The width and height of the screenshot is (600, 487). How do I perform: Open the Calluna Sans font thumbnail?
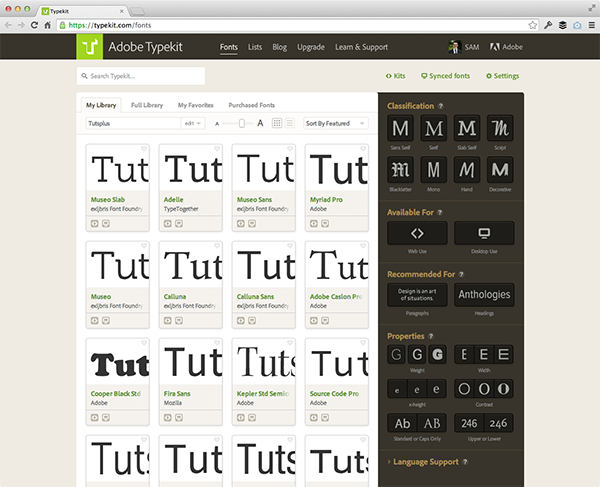pyautogui.click(x=264, y=265)
